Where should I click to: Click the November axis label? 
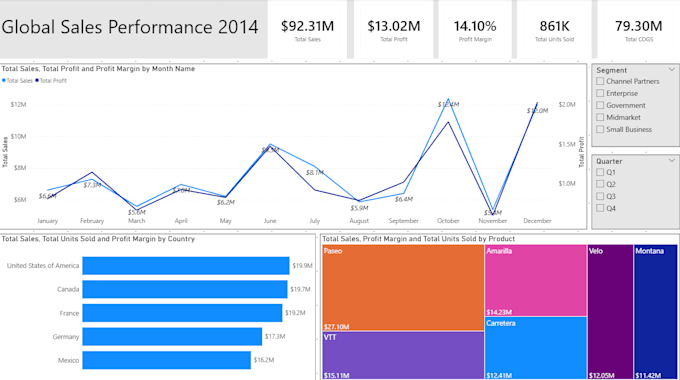493,221
